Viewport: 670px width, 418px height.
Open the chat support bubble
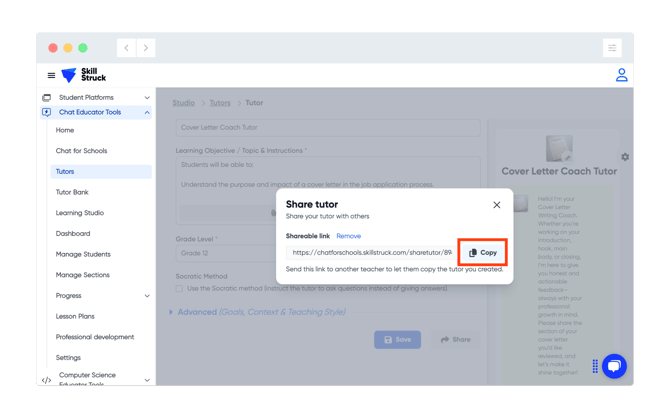tap(614, 365)
